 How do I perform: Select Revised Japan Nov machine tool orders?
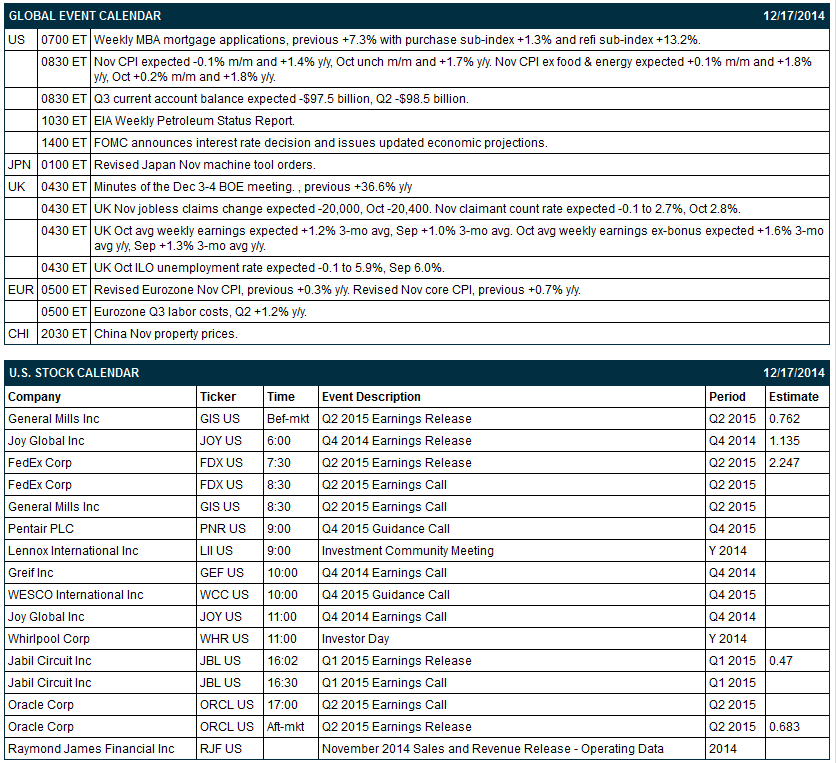pyautogui.click(x=205, y=165)
